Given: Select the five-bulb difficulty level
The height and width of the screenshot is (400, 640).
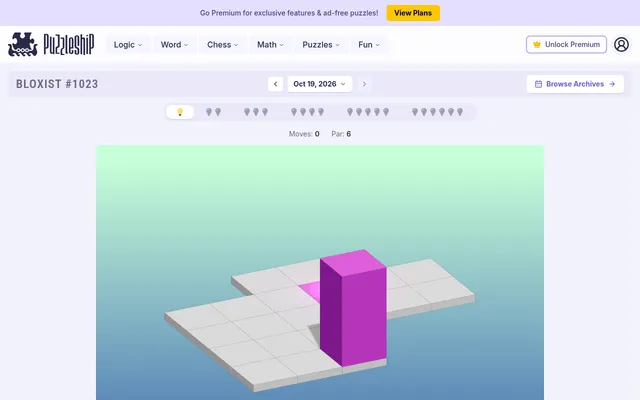Looking at the screenshot, I should point(368,112).
